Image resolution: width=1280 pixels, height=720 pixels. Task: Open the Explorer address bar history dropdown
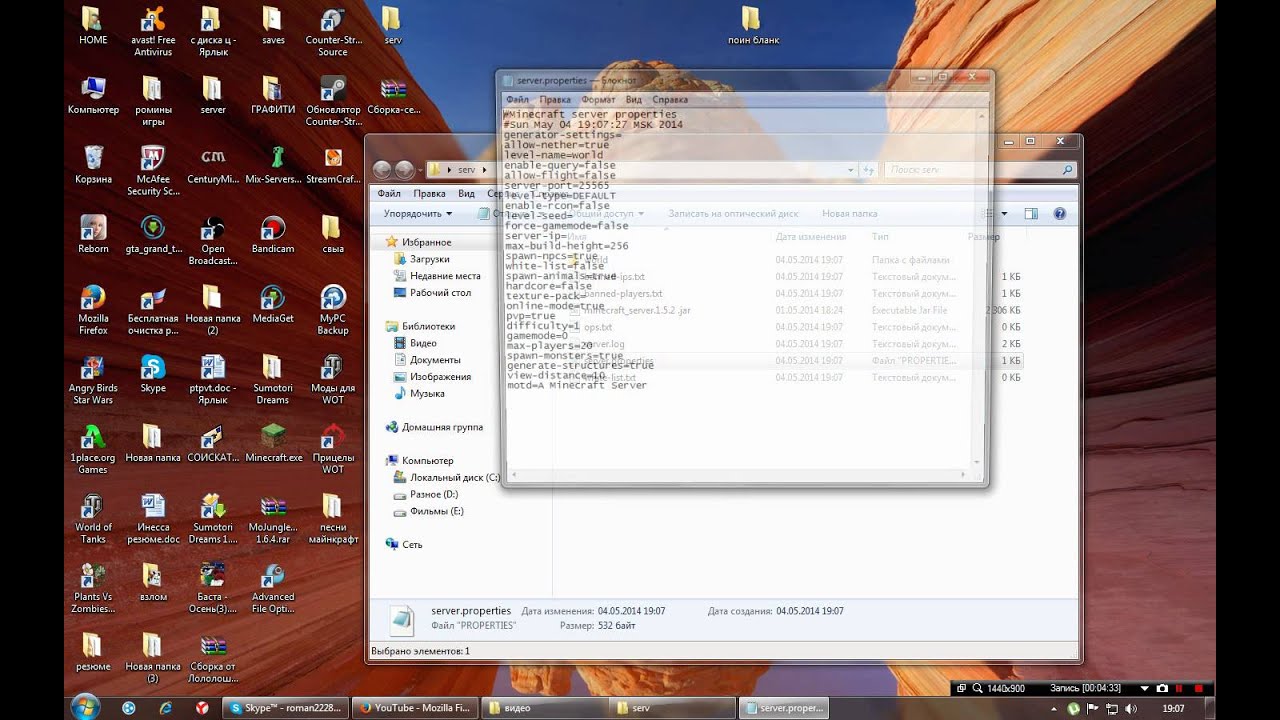tap(852, 170)
